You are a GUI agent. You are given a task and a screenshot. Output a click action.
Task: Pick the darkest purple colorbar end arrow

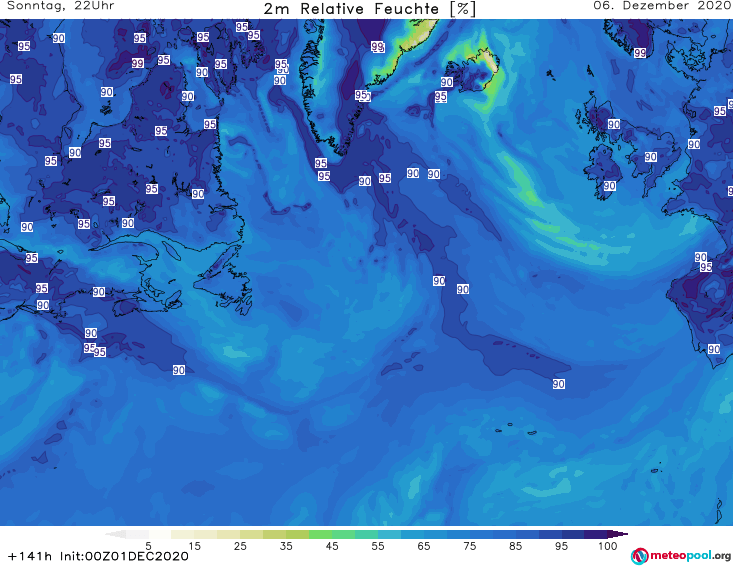[x=617, y=534]
